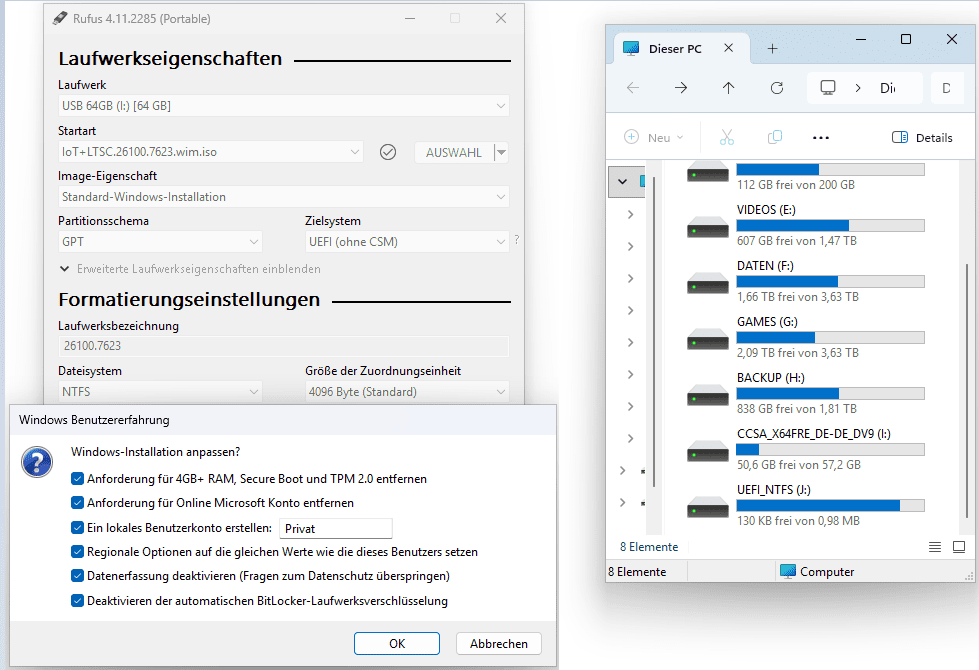Click "8 Elemente" in explorer status bar
979x670 pixels.
(637, 571)
